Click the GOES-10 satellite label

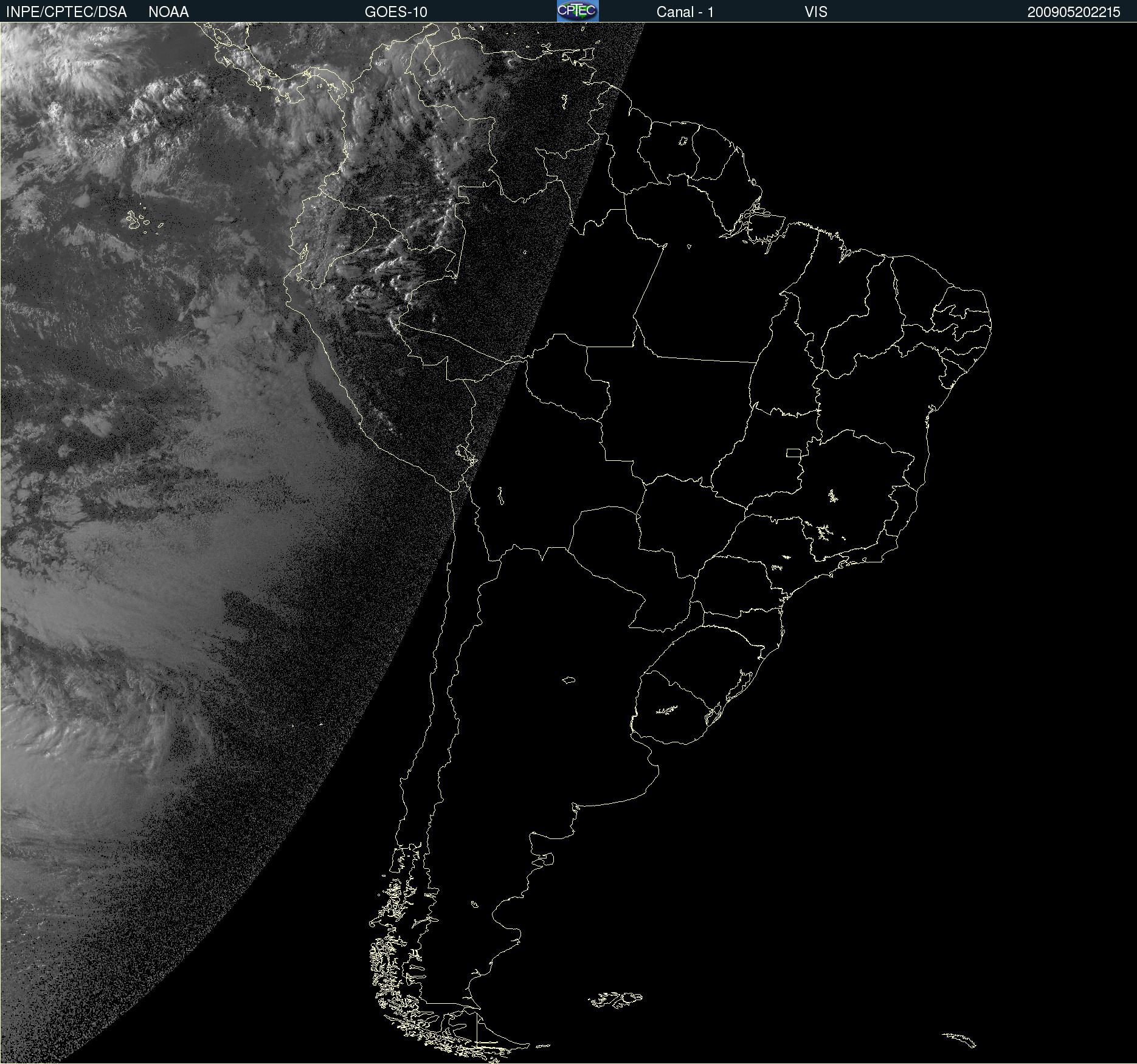coord(396,12)
